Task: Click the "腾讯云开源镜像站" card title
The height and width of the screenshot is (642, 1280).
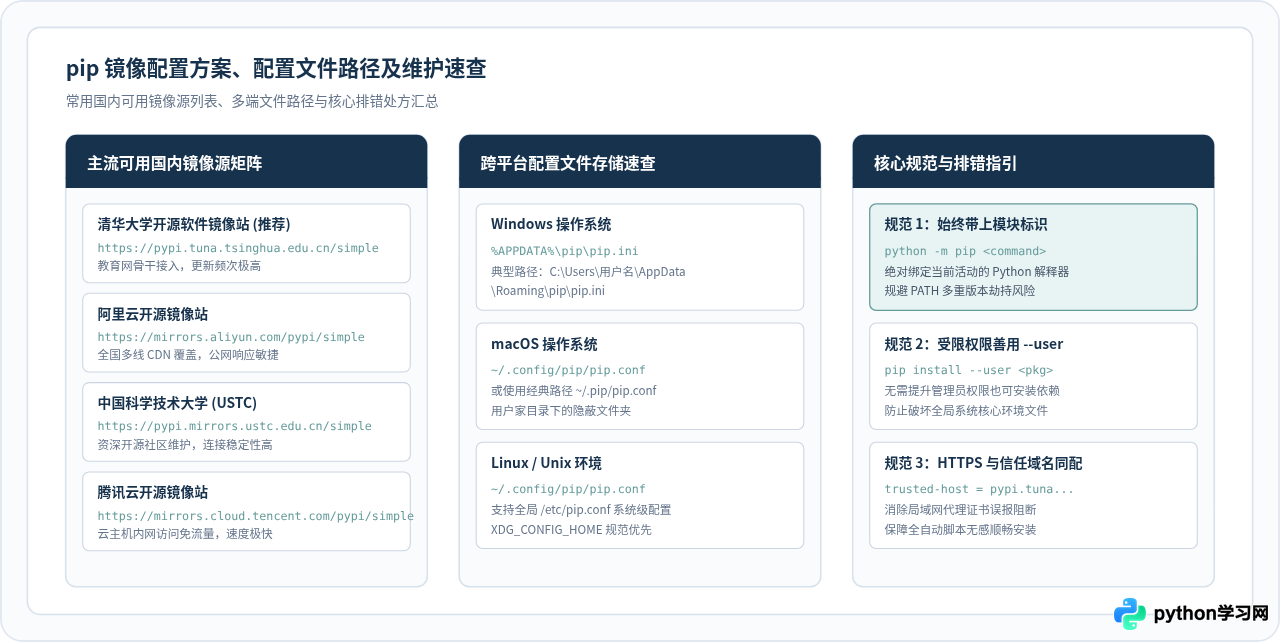Action: (x=153, y=492)
